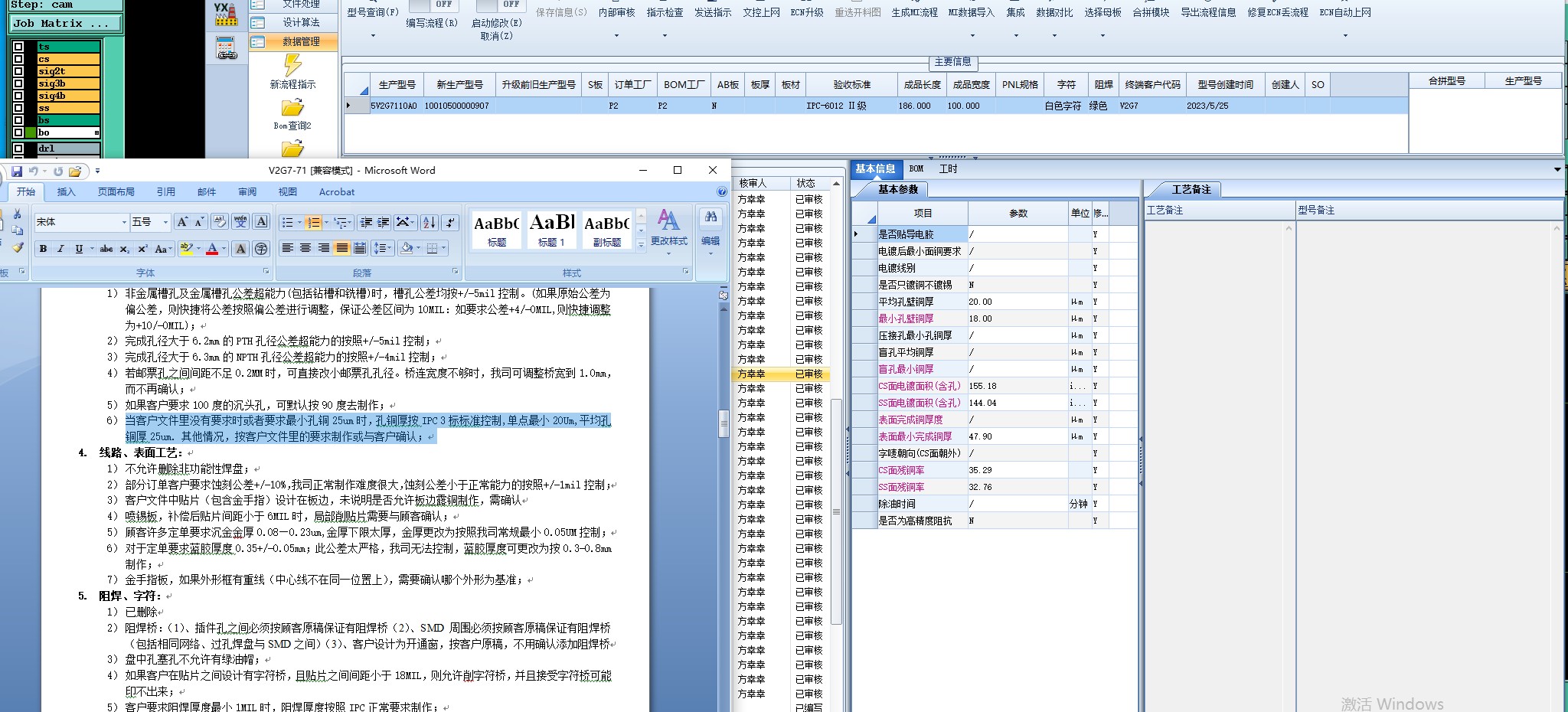Open the 内部审核 dropdown arrow
Screen dimensions: 1568x712
point(616,35)
